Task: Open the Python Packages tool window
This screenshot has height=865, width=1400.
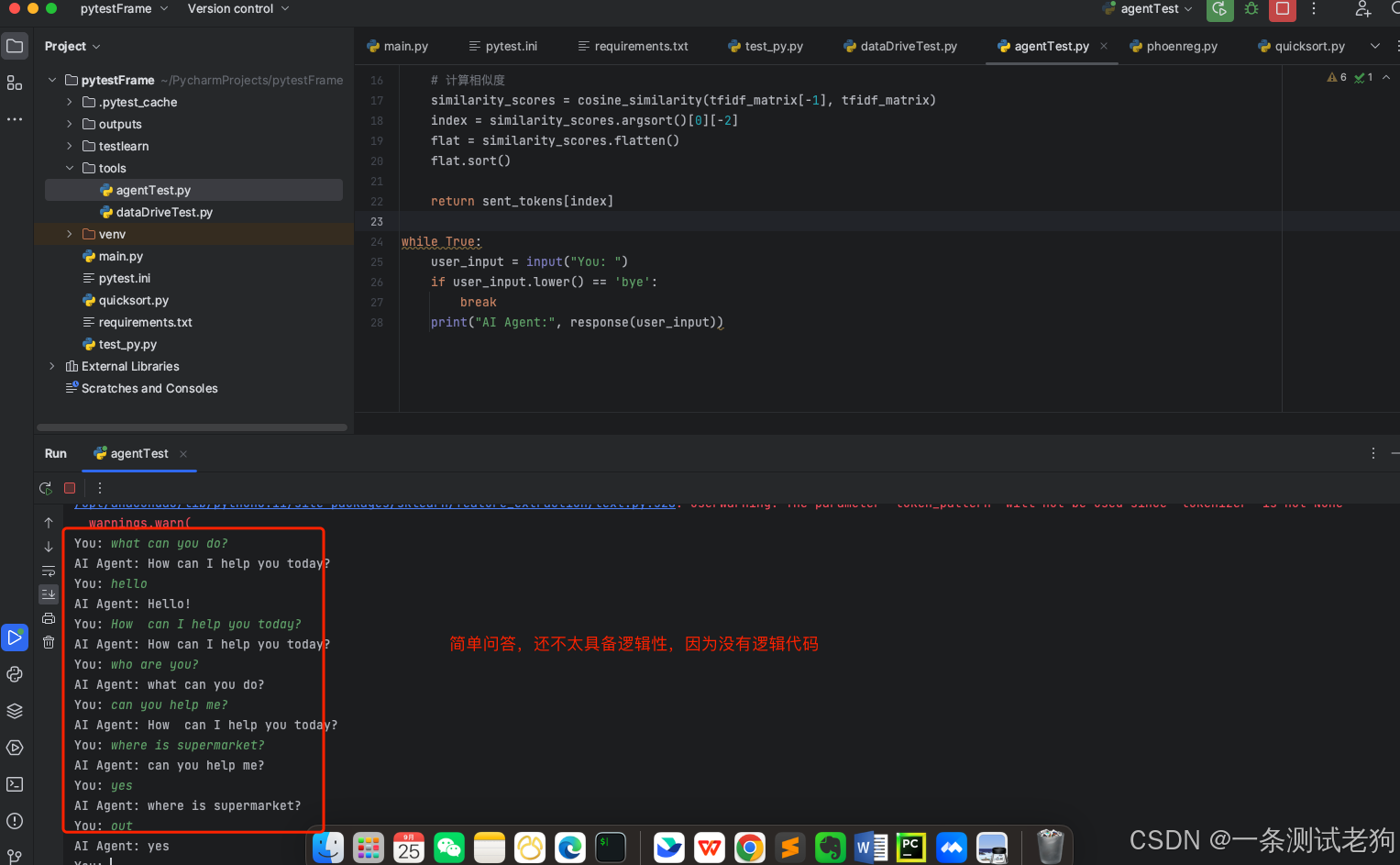Action: tap(15, 711)
